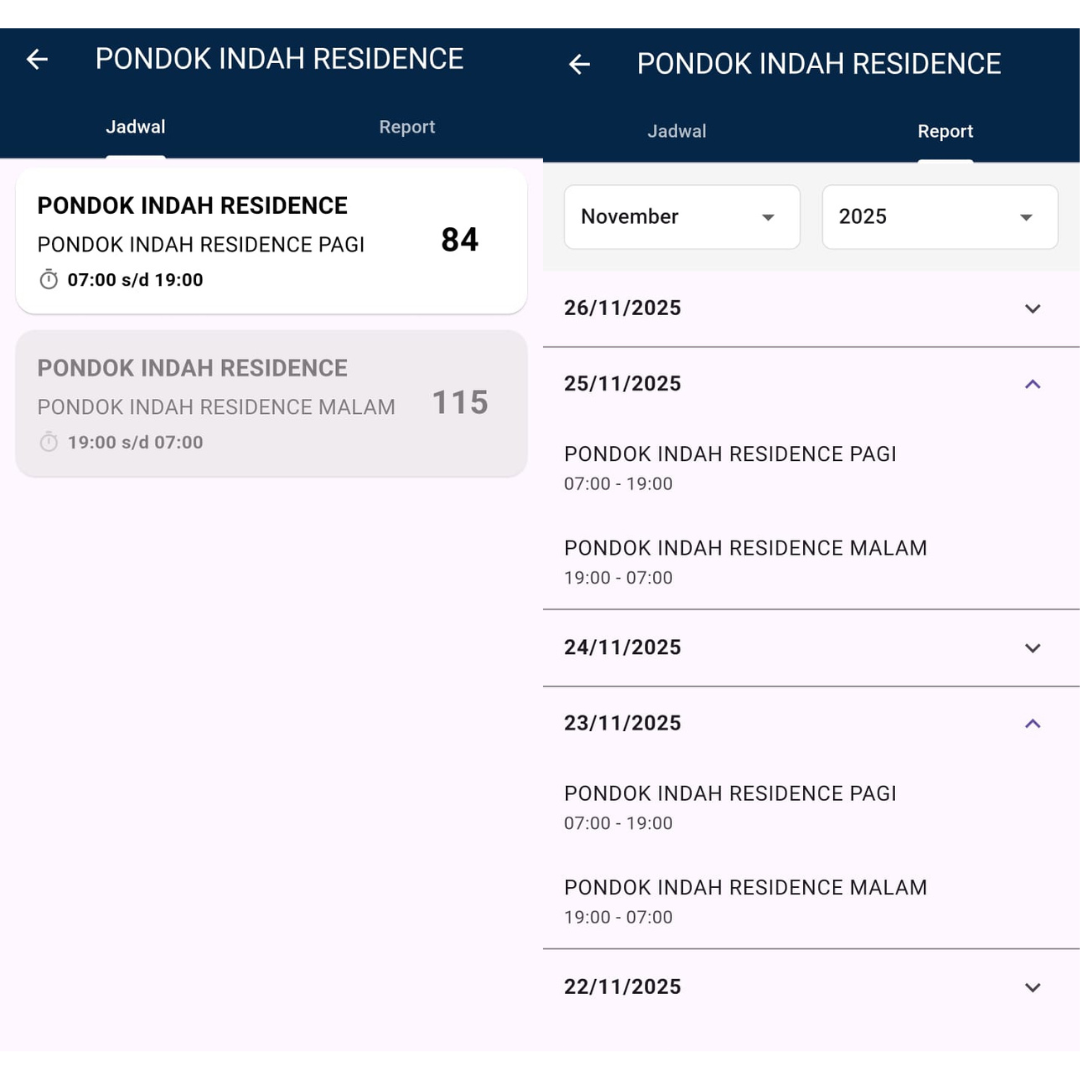
Task: Expand the 24/11/2025 report section
Action: 1033,648
